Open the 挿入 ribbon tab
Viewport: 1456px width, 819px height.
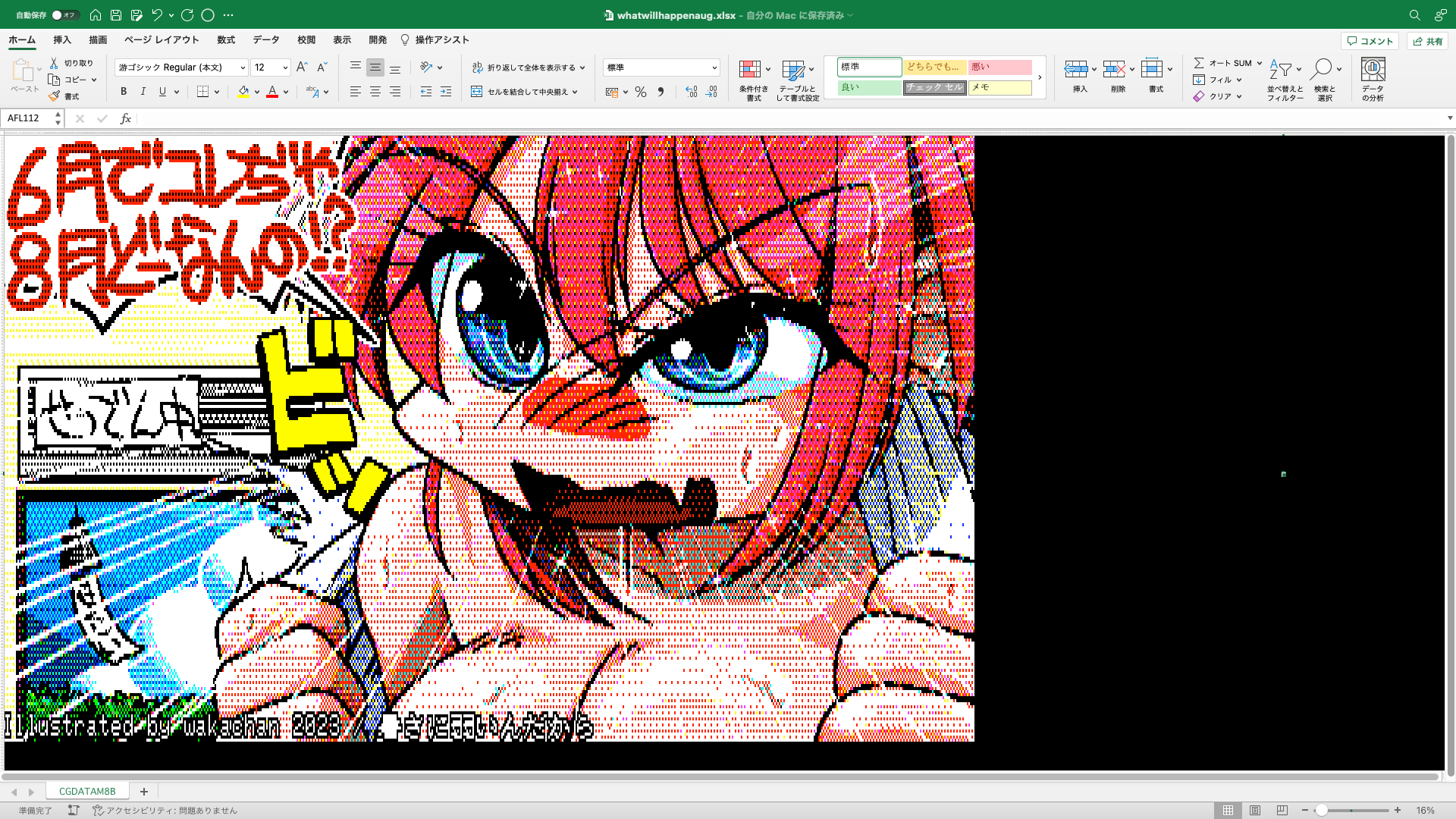62,40
